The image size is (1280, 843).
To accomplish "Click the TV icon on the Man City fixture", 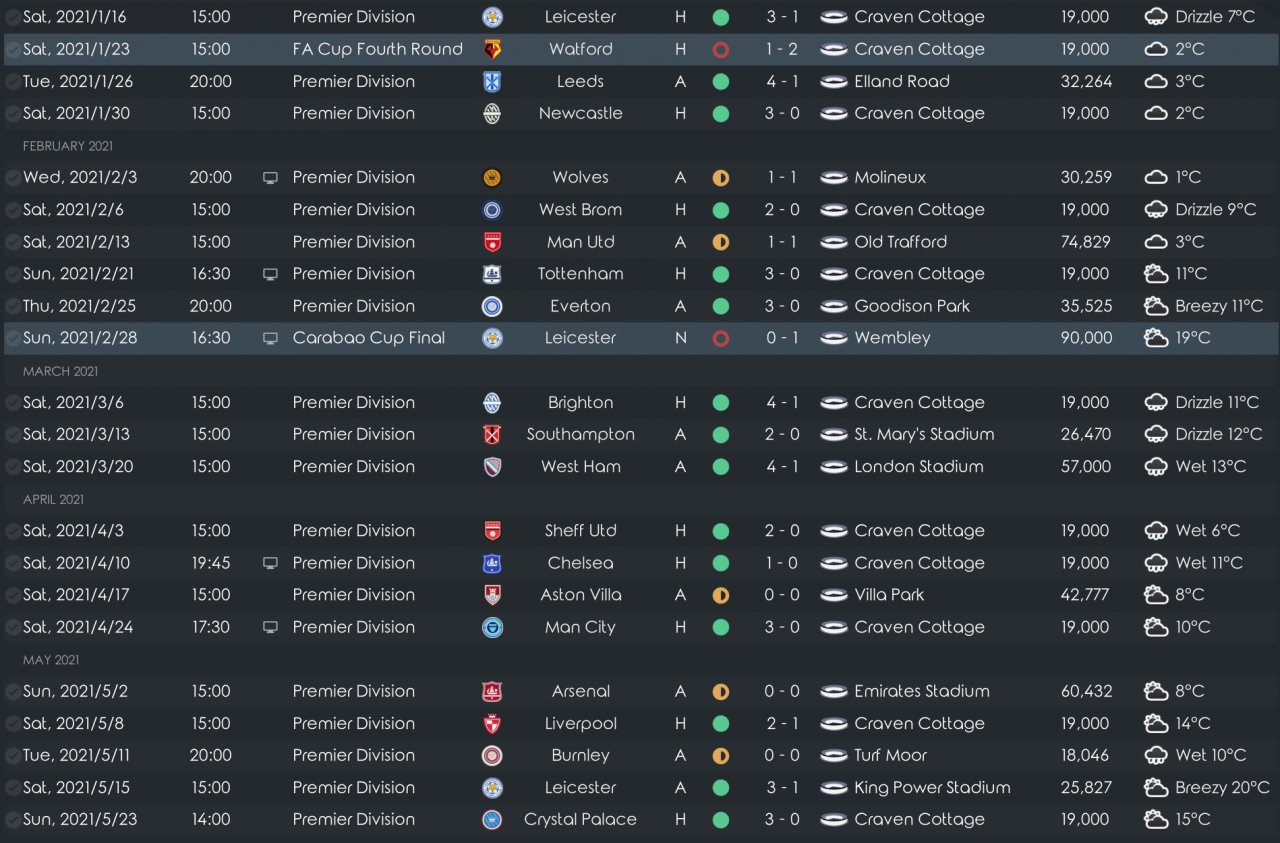I will (270, 627).
